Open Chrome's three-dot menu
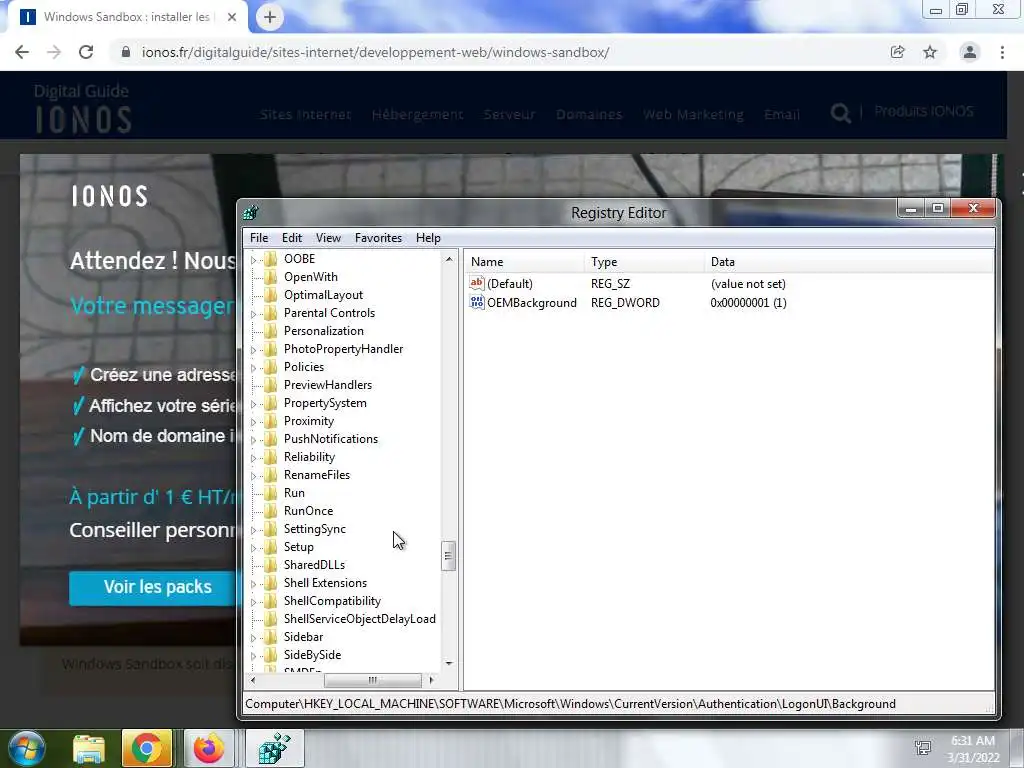The height and width of the screenshot is (768, 1024). click(x=1002, y=52)
